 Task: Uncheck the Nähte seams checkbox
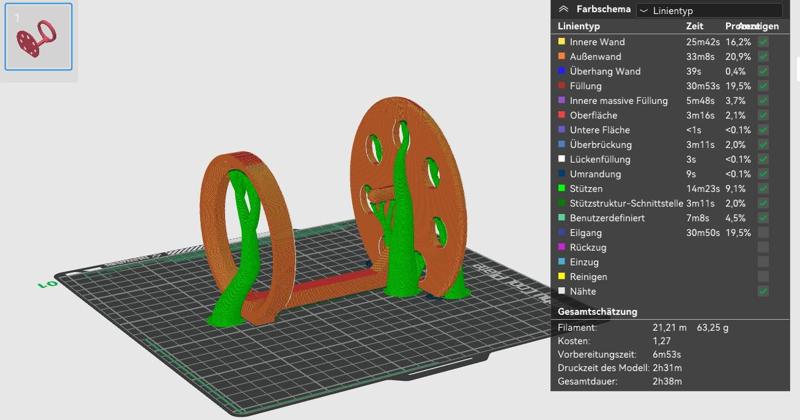[763, 291]
